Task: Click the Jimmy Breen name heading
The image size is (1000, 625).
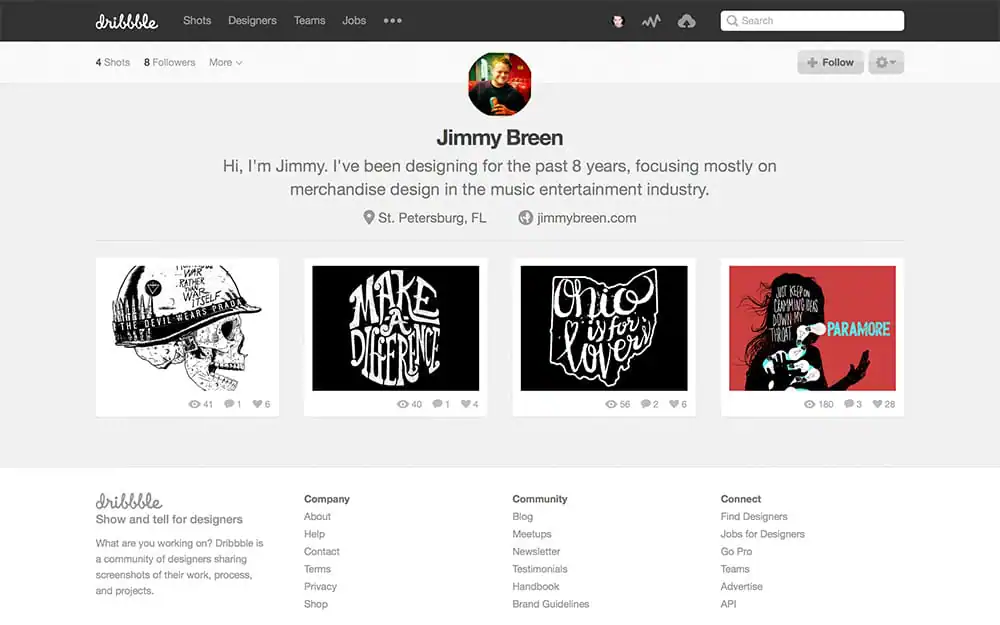Action: [499, 138]
